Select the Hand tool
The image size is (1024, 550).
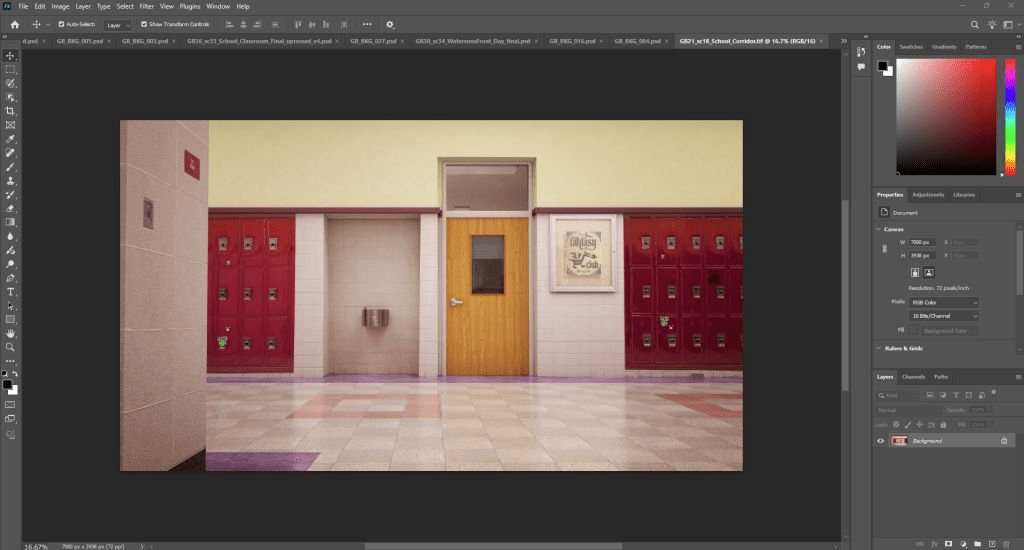tap(10, 334)
